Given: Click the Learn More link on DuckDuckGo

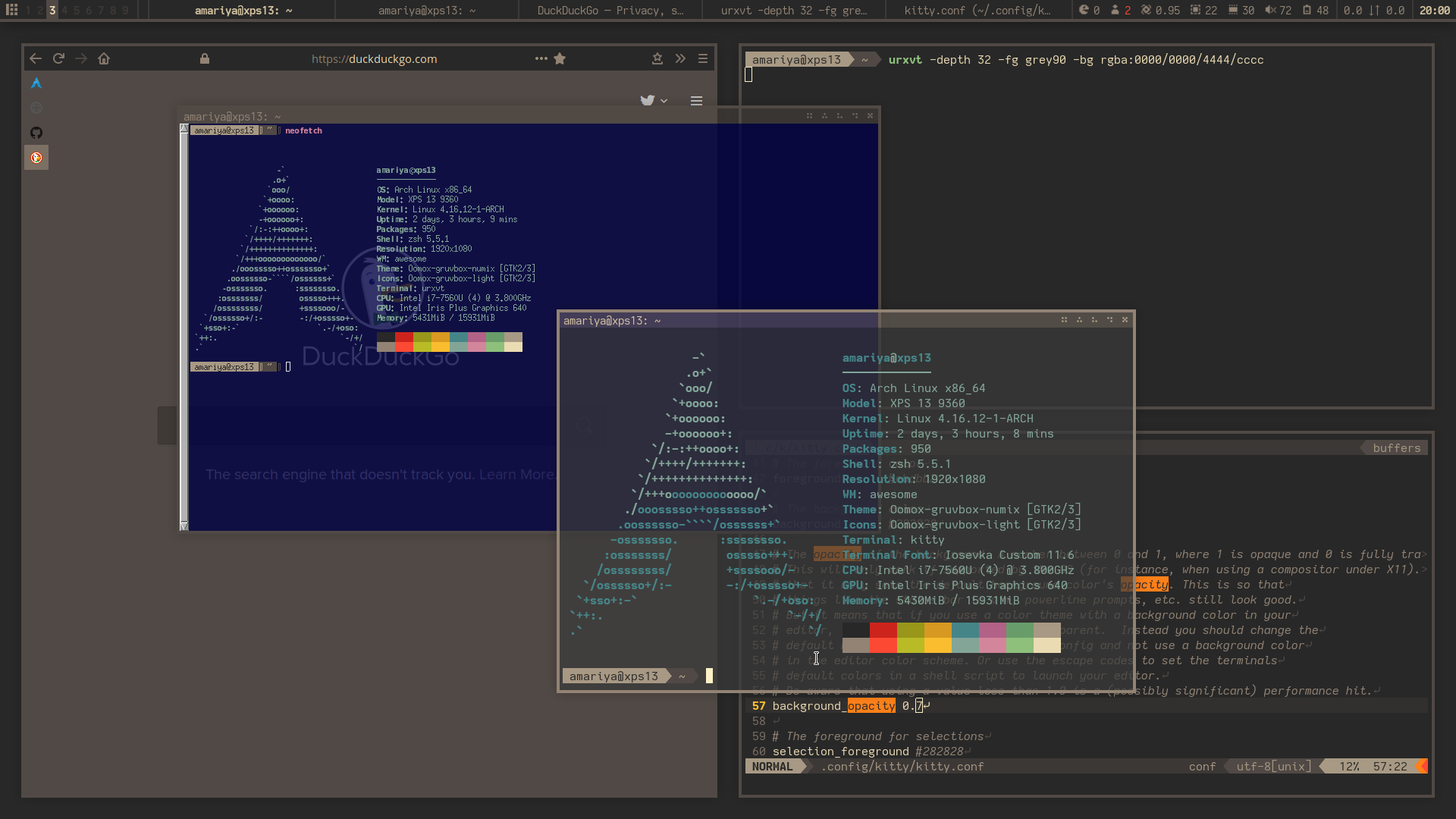Looking at the screenshot, I should tap(516, 475).
